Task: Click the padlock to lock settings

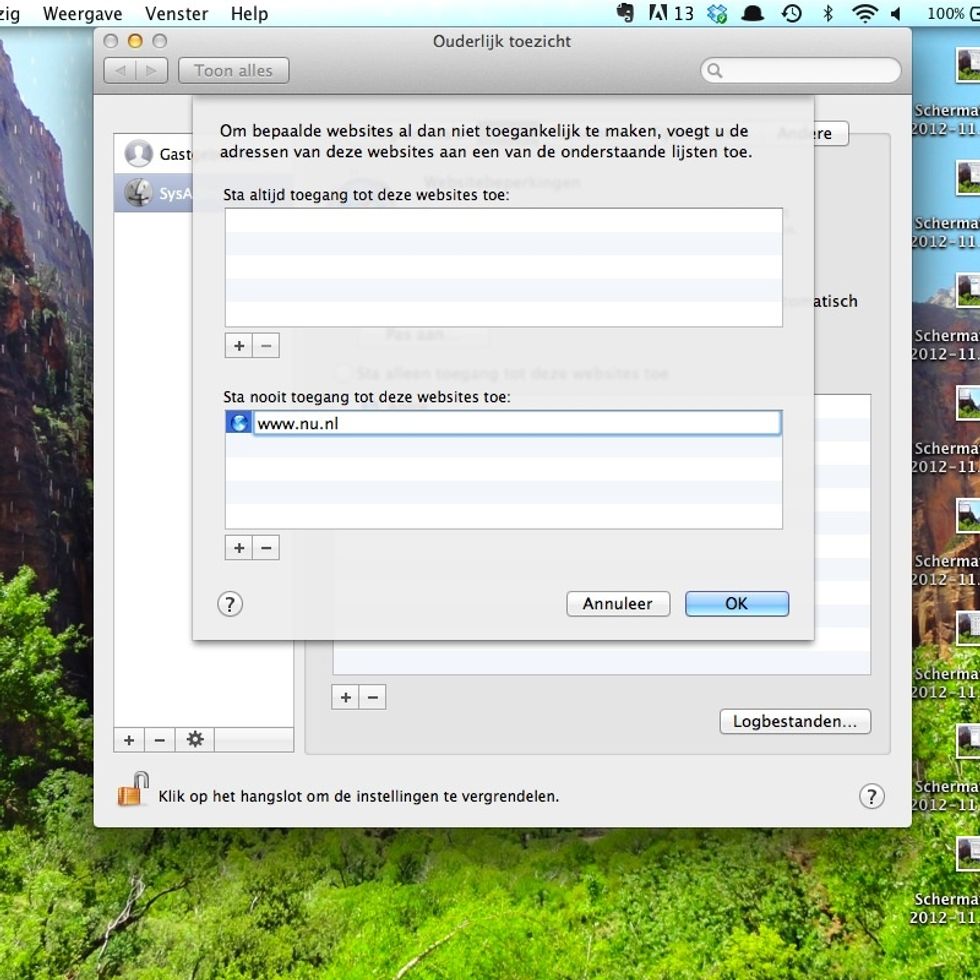Action: (x=132, y=789)
